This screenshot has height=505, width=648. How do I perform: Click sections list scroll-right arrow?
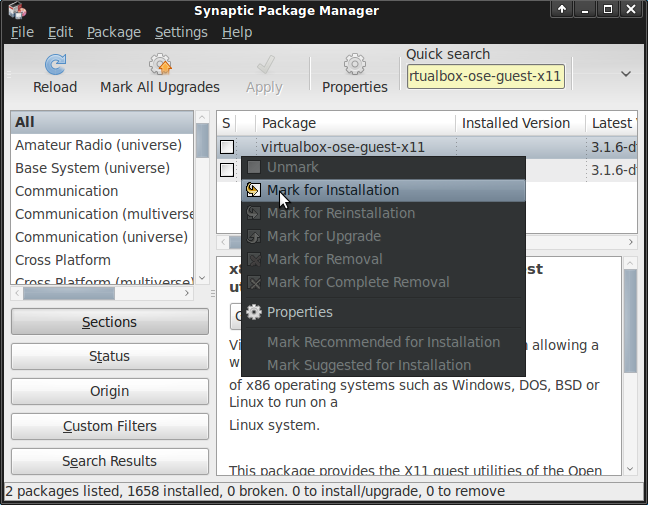click(x=187, y=293)
